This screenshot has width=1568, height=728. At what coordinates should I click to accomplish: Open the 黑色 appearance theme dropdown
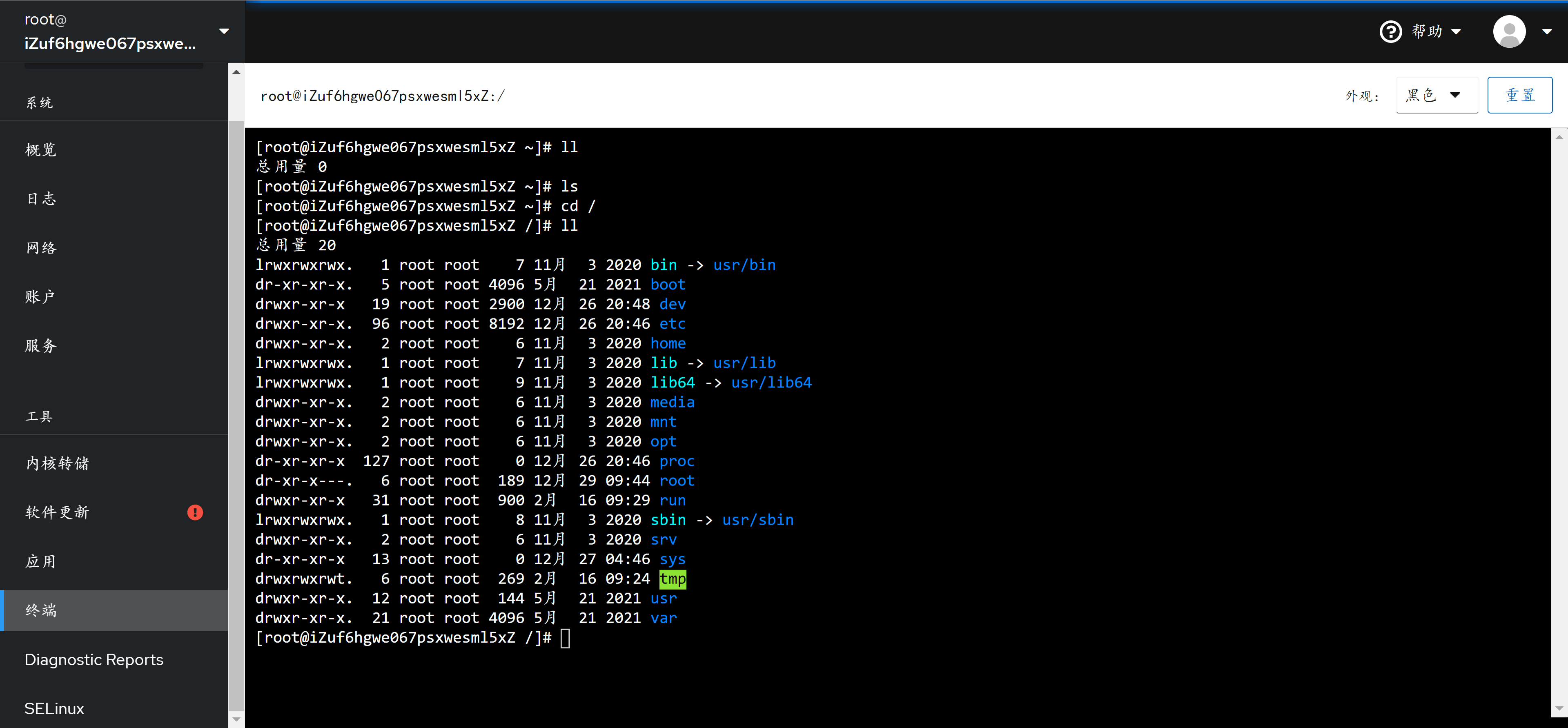coord(1436,95)
